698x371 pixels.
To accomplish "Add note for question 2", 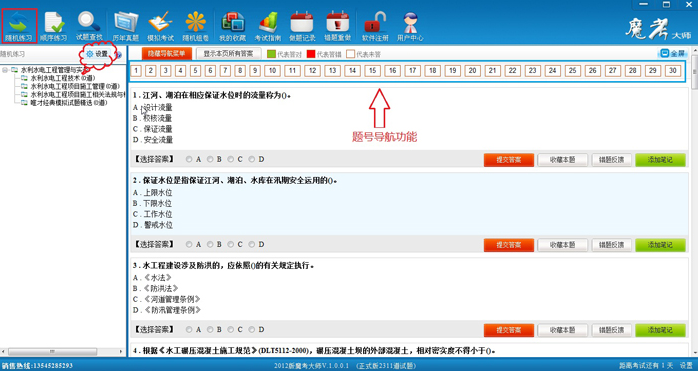I will (660, 245).
